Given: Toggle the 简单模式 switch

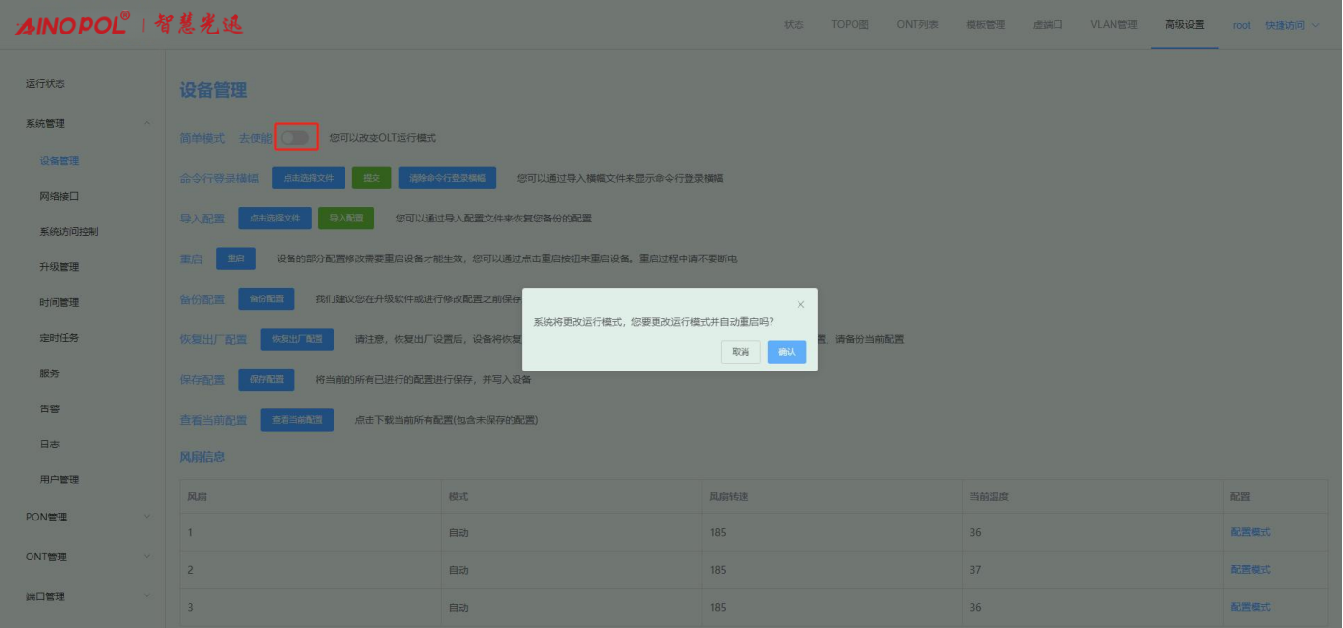Looking at the screenshot, I should pyautogui.click(x=296, y=137).
